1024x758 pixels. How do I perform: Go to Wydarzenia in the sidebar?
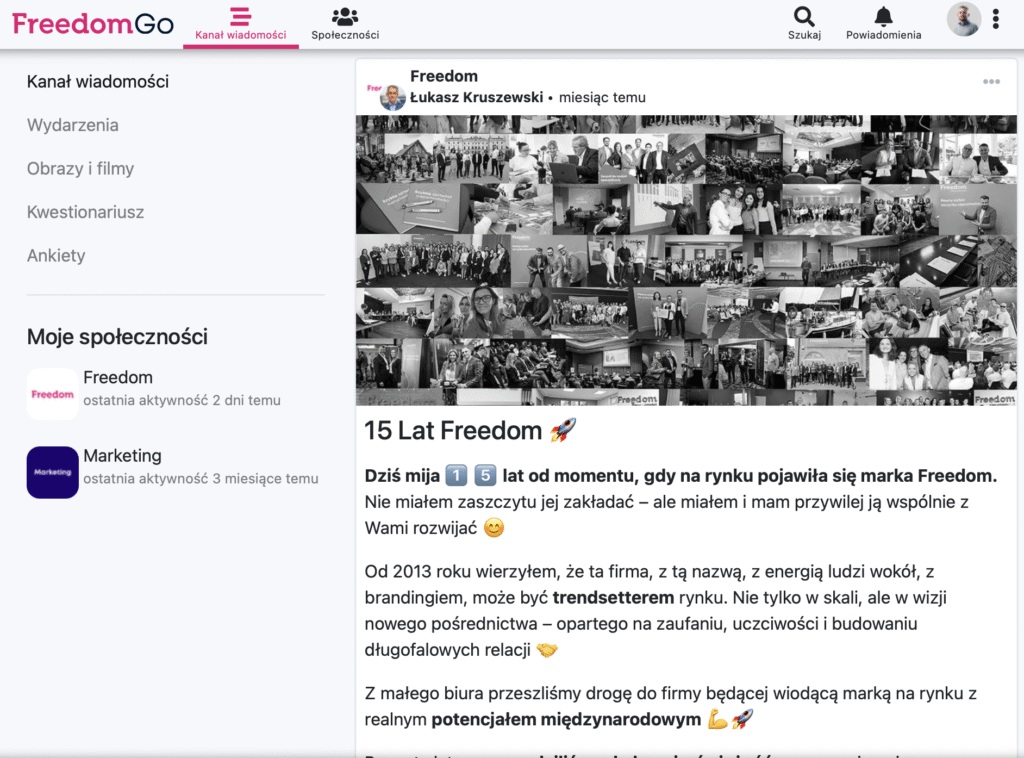[73, 125]
